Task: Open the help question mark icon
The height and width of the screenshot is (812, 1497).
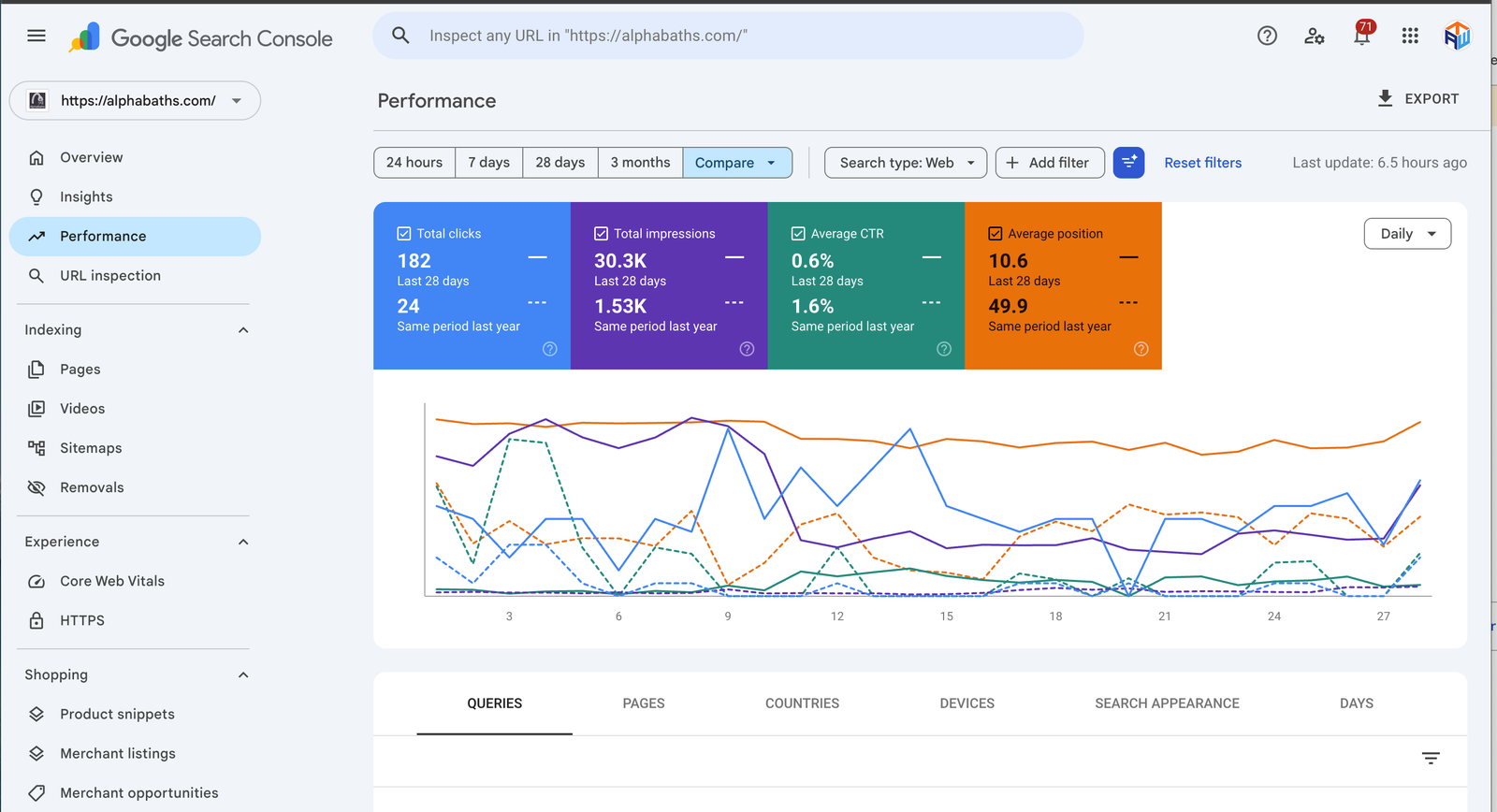Action: [x=1267, y=36]
